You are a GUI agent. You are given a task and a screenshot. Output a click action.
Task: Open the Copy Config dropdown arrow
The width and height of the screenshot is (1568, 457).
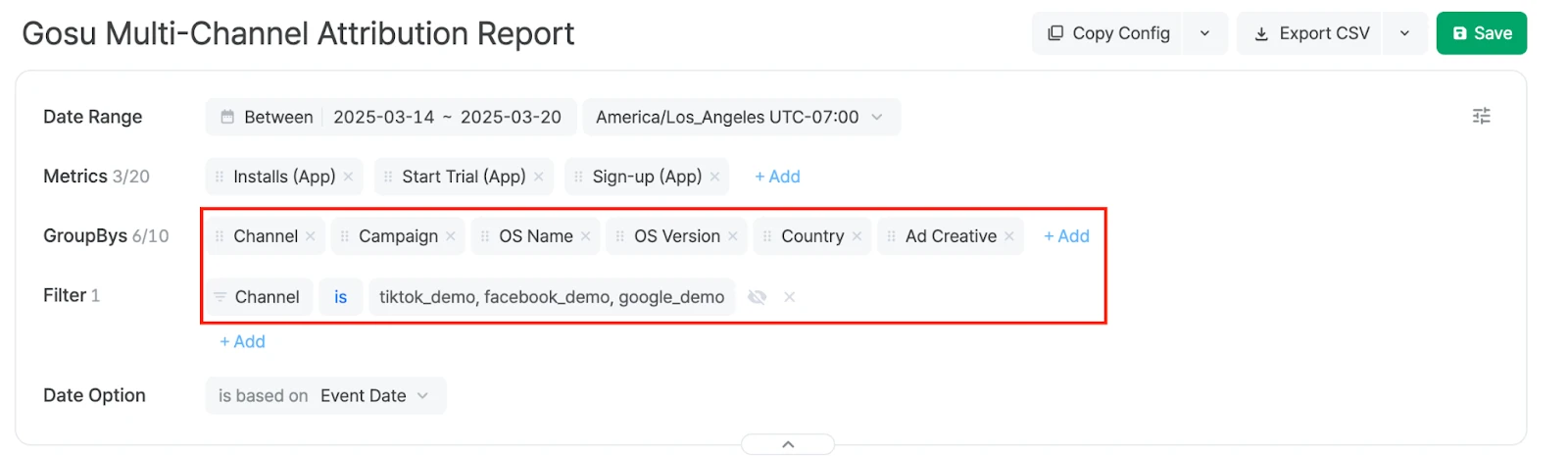tap(1204, 33)
